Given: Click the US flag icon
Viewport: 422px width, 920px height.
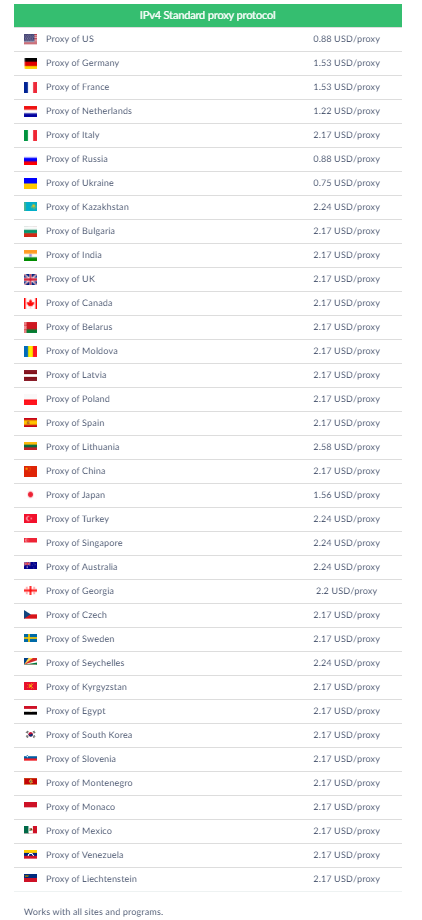Looking at the screenshot, I should pos(31,39).
